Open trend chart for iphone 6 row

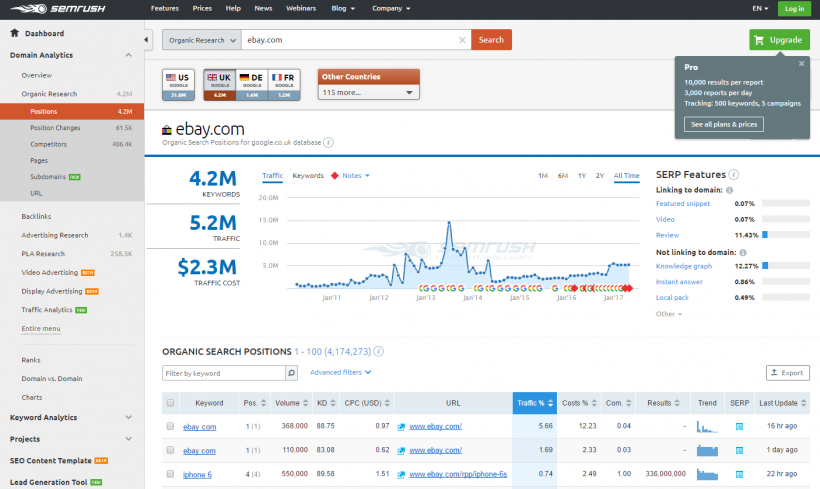[x=707, y=474]
